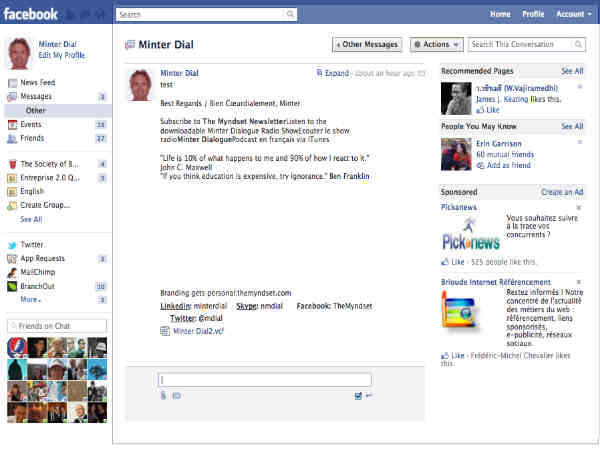Open the Account dropdown menu
This screenshot has width=600, height=450.
pos(573,14)
